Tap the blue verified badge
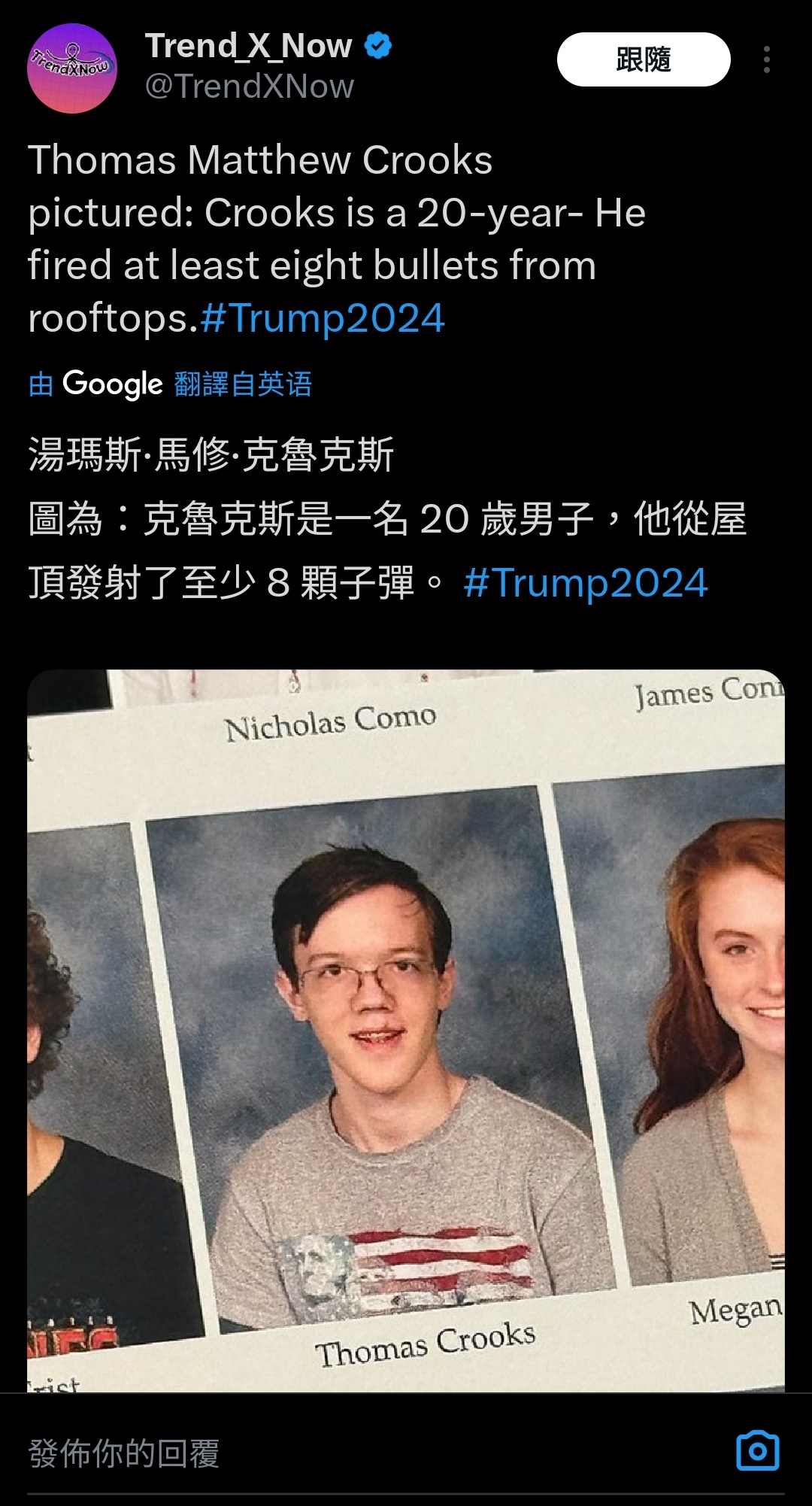This screenshot has height=1506, width=812. click(x=378, y=46)
